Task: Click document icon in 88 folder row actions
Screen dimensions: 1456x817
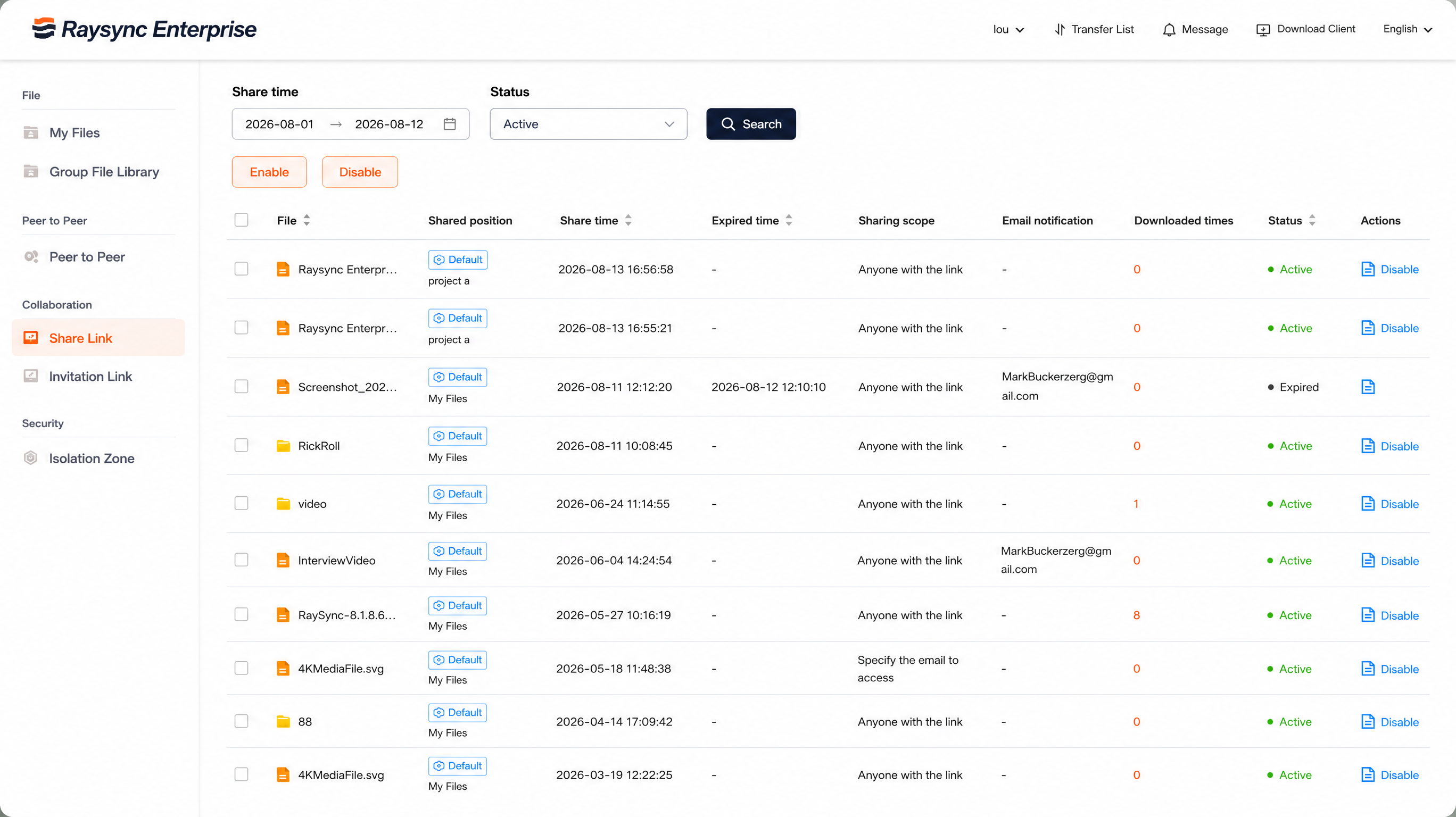Action: click(x=1368, y=721)
